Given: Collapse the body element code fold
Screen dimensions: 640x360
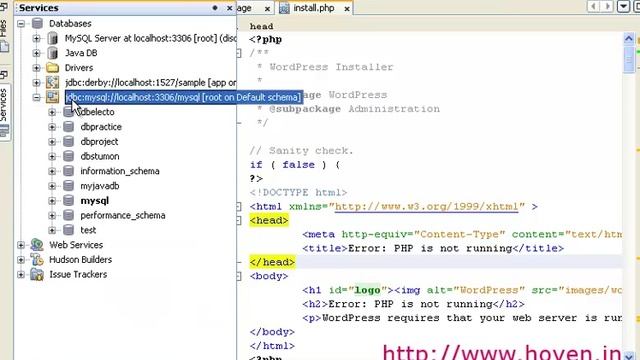Looking at the screenshot, I should point(239,276).
